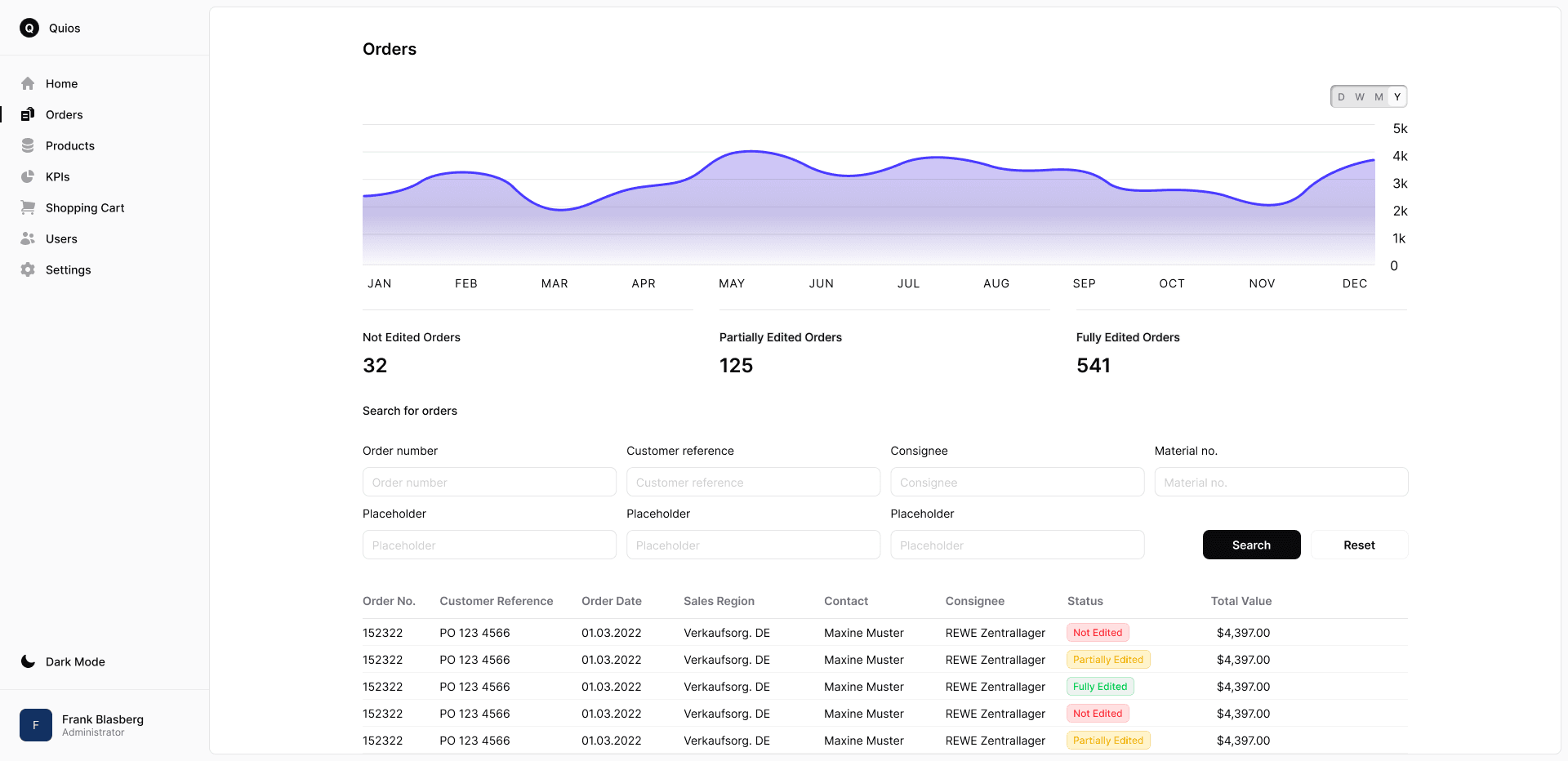Switch chart to daily view with D toggle
This screenshot has width=1568, height=761.
1341,96
